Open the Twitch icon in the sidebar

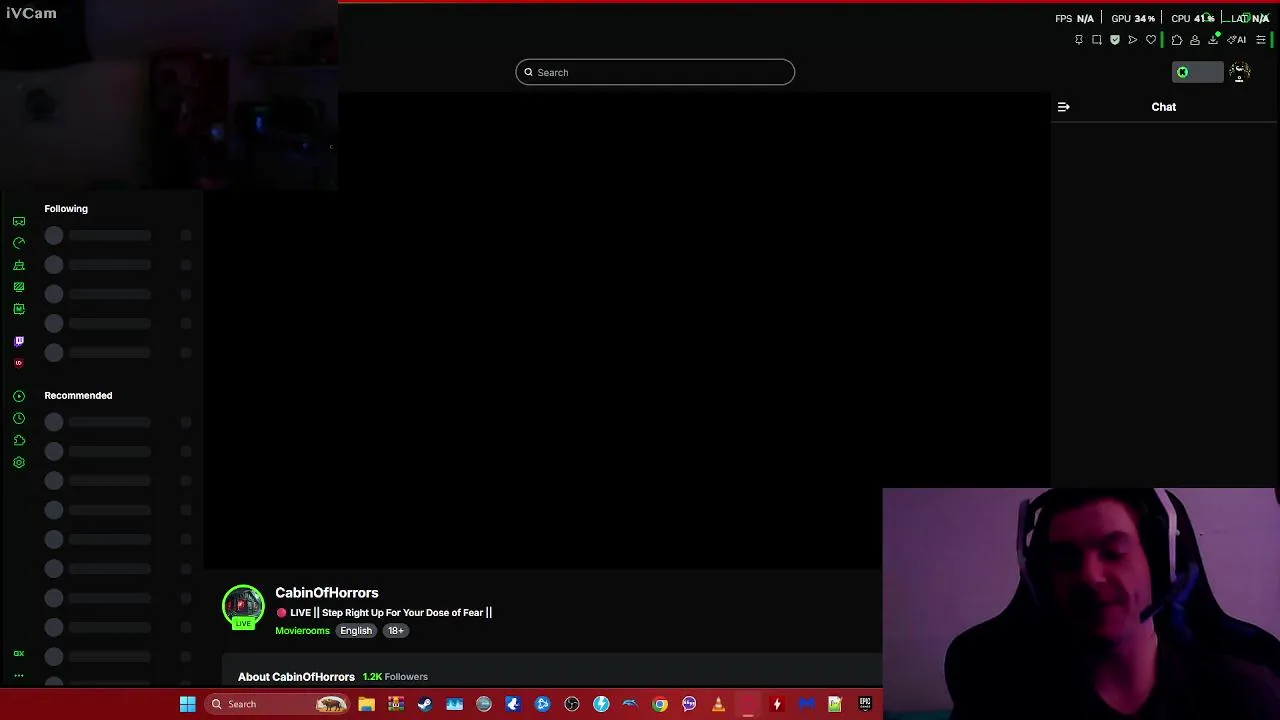click(x=19, y=341)
